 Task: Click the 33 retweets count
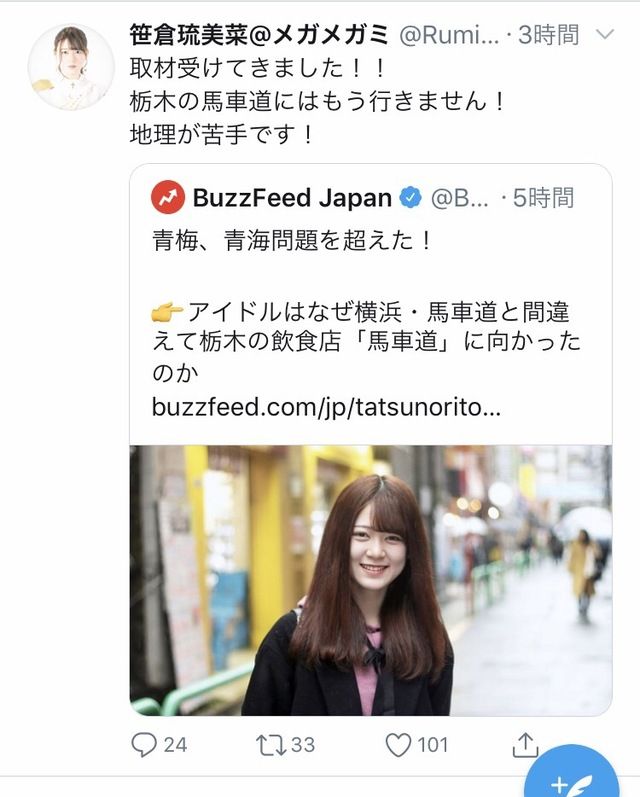[x=303, y=745]
